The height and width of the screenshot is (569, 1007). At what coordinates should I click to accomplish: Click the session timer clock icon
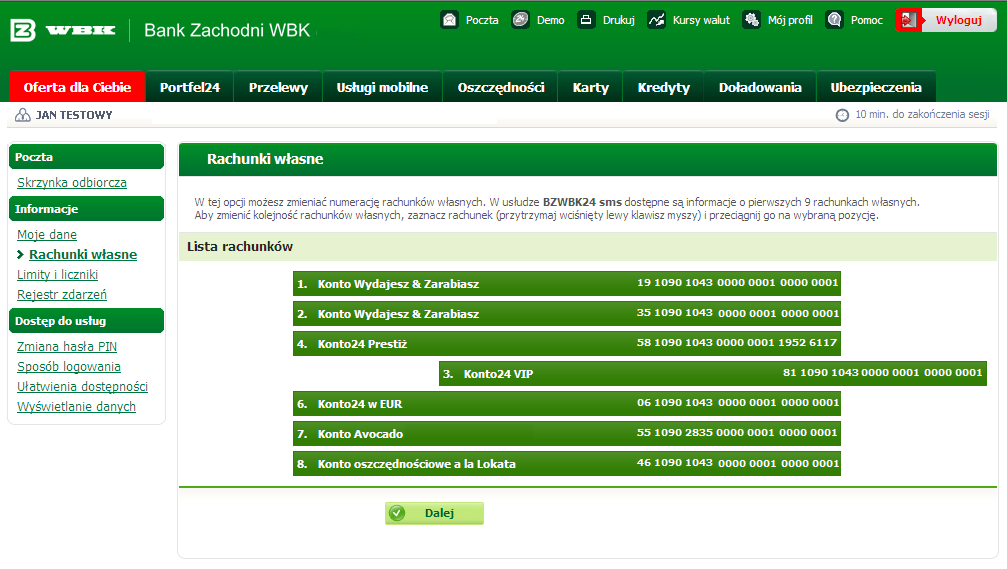842,115
